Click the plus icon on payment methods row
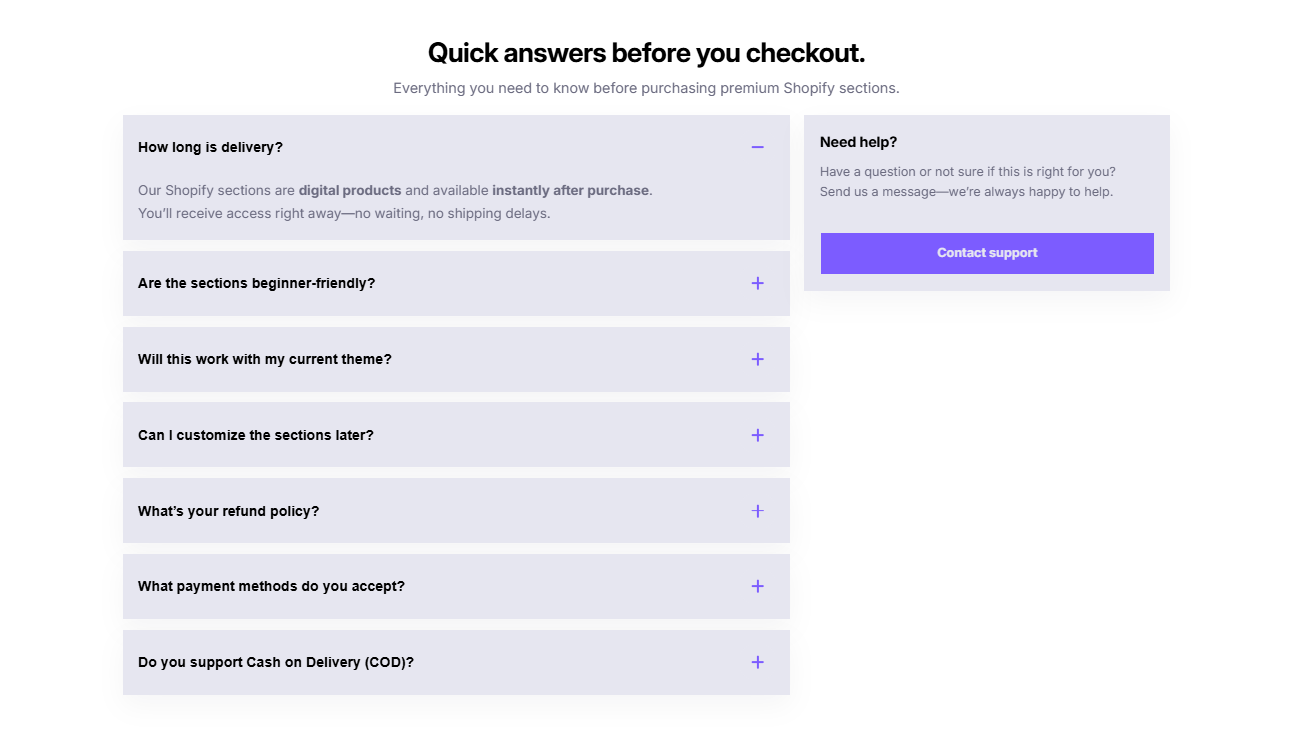This screenshot has width=1300, height=731. click(x=757, y=586)
